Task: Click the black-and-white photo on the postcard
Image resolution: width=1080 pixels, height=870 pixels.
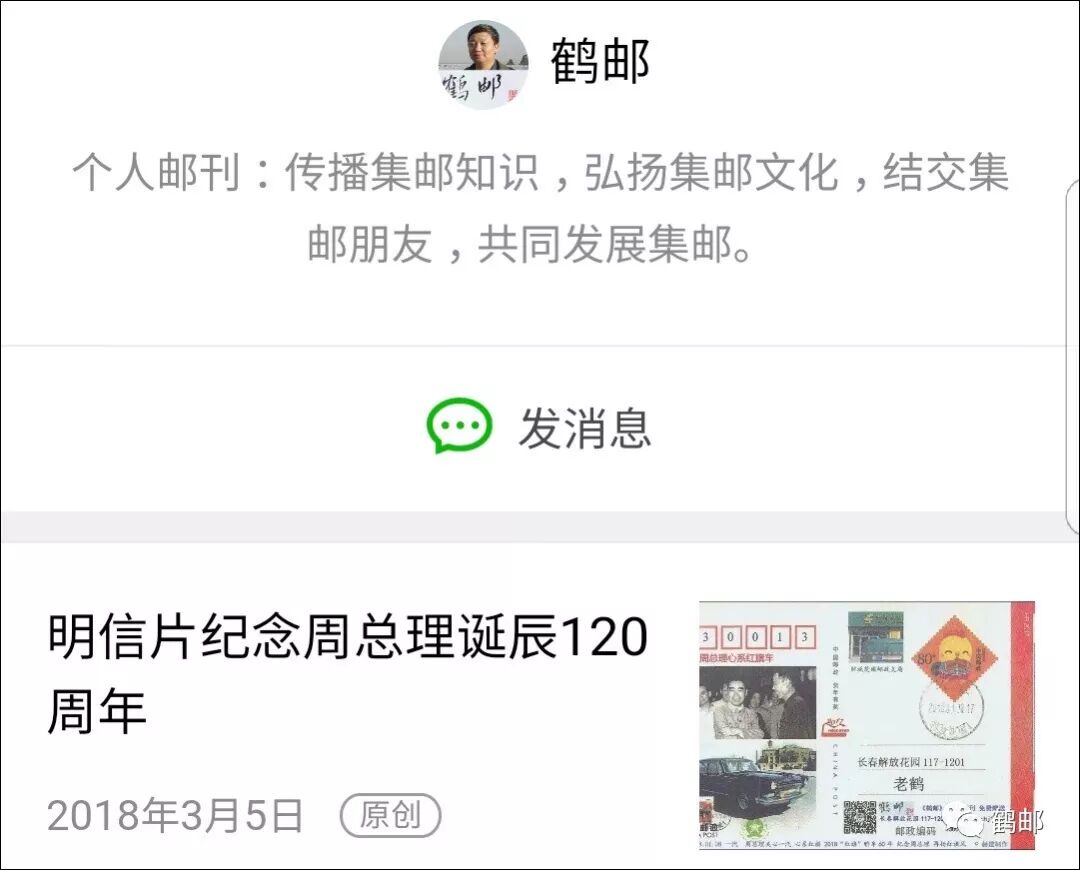Action: pos(758,703)
